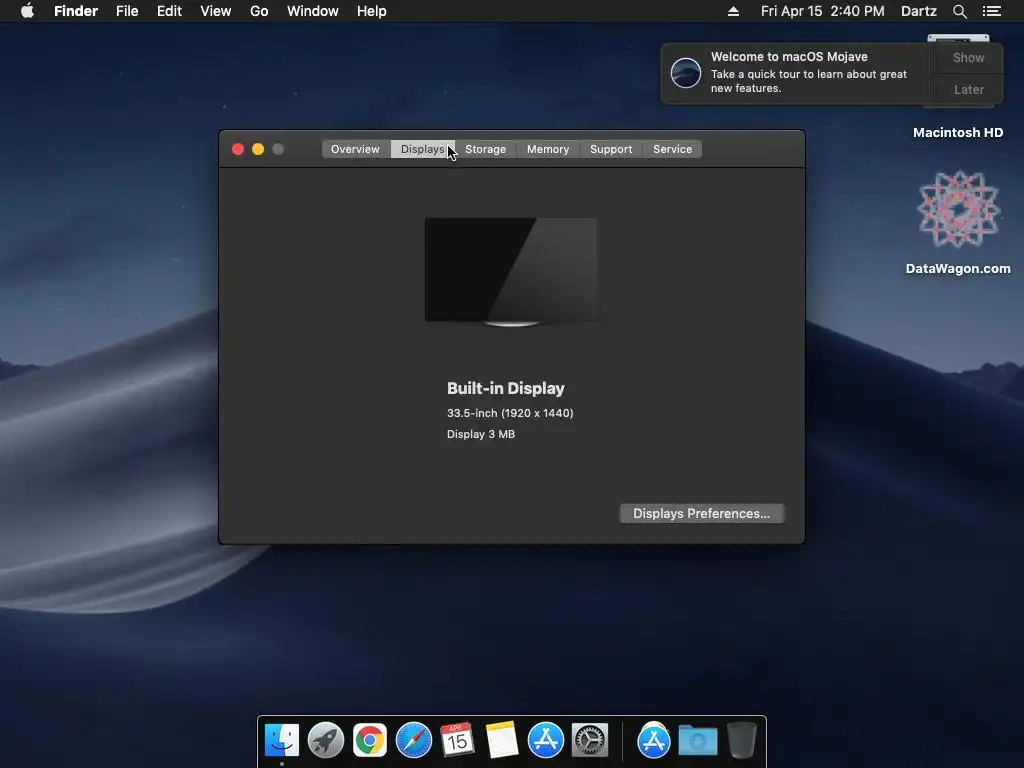This screenshot has height=768, width=1024.
Task: Minimize window with yellow button
Action: (258, 149)
